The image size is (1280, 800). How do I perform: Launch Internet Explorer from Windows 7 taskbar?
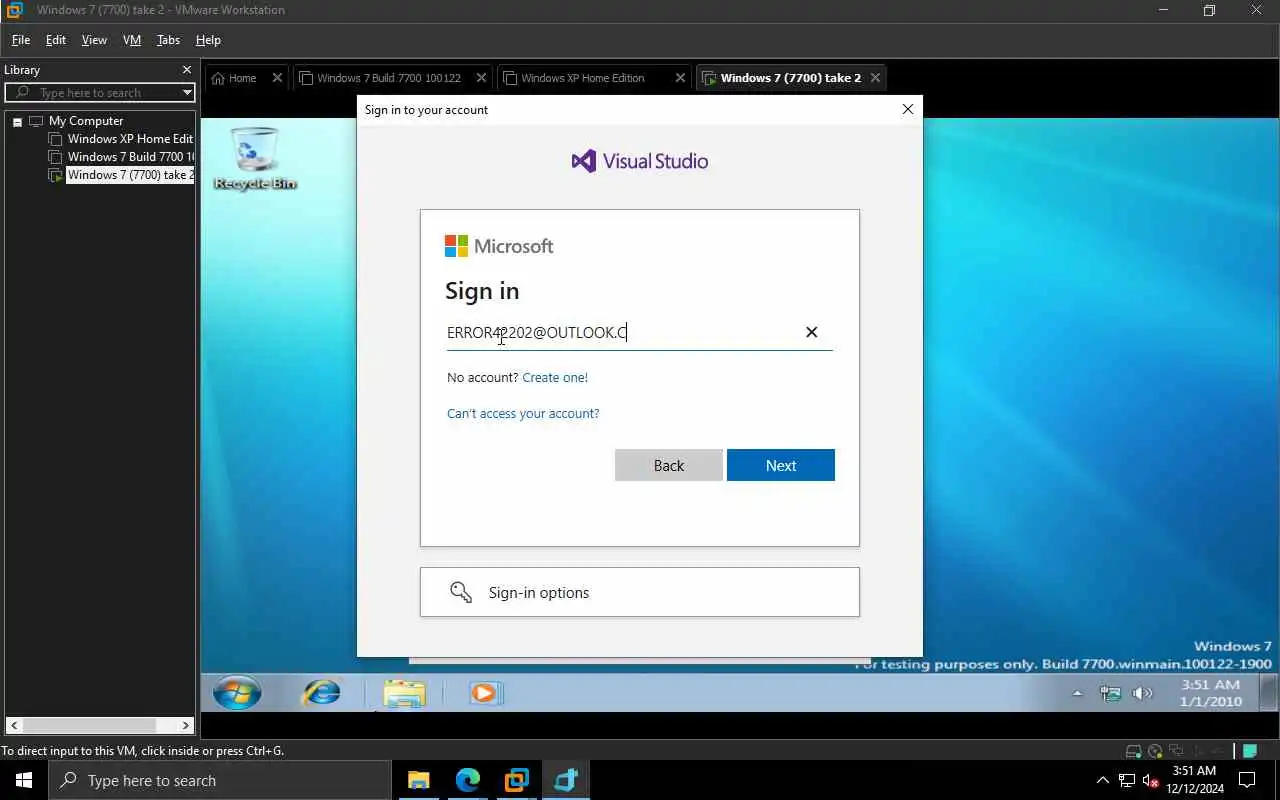[322, 692]
